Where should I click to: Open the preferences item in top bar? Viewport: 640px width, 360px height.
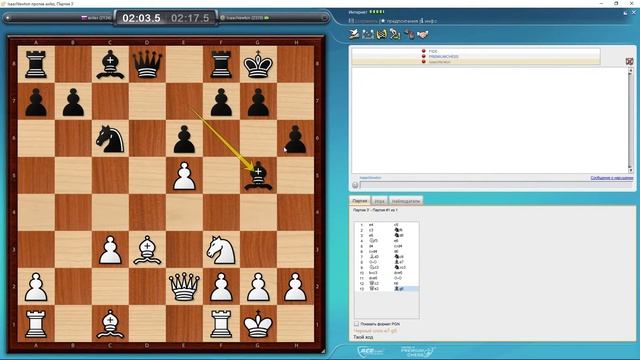point(399,21)
